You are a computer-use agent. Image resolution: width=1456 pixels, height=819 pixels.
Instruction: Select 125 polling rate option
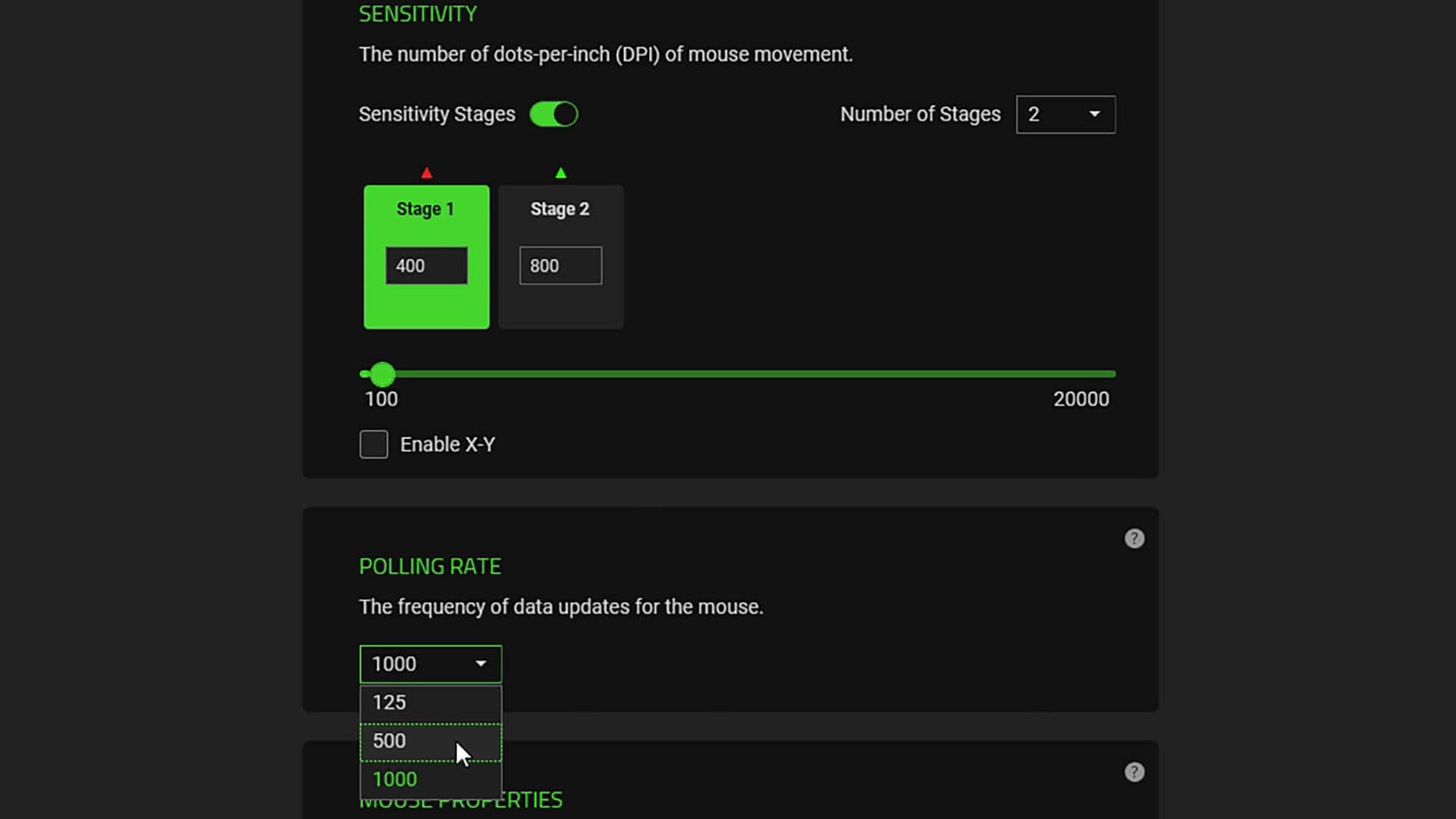click(430, 703)
